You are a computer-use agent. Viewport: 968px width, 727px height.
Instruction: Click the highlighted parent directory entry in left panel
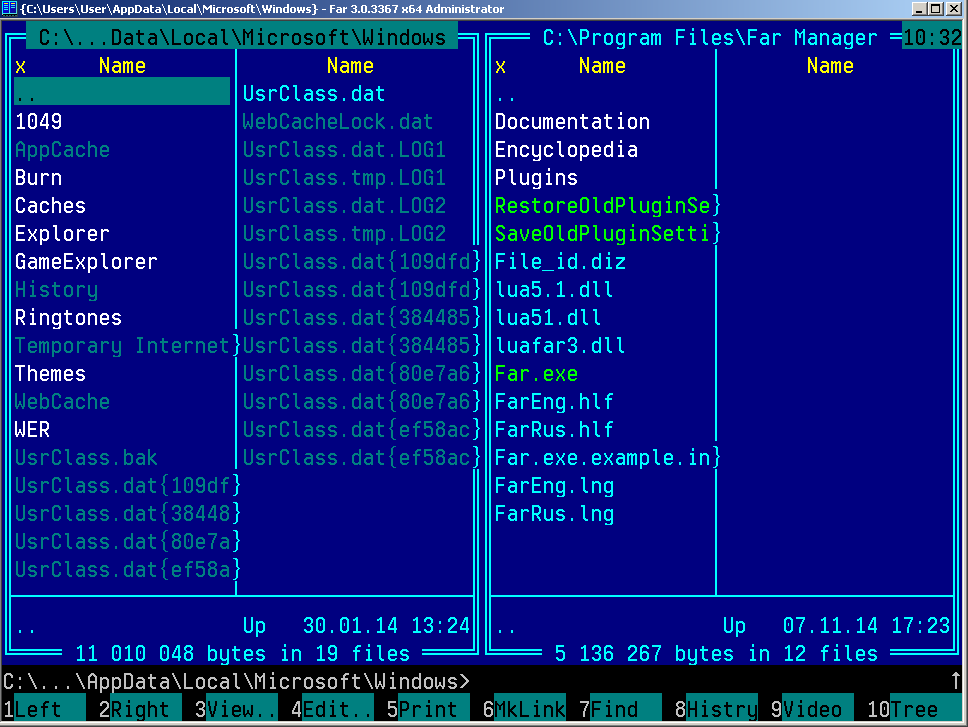click(122, 91)
